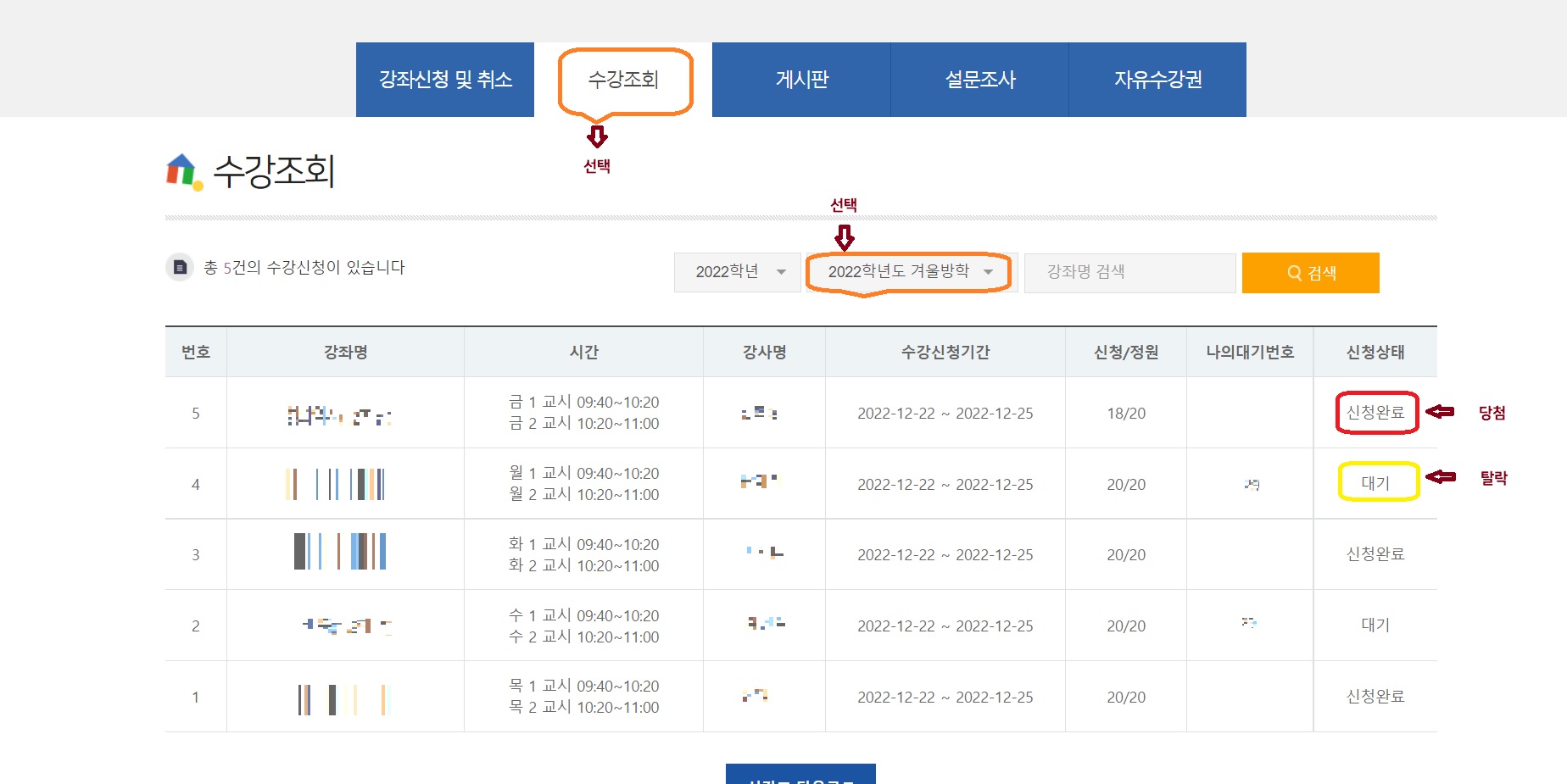
Task: Open the 게시판 tab
Action: tap(801, 80)
